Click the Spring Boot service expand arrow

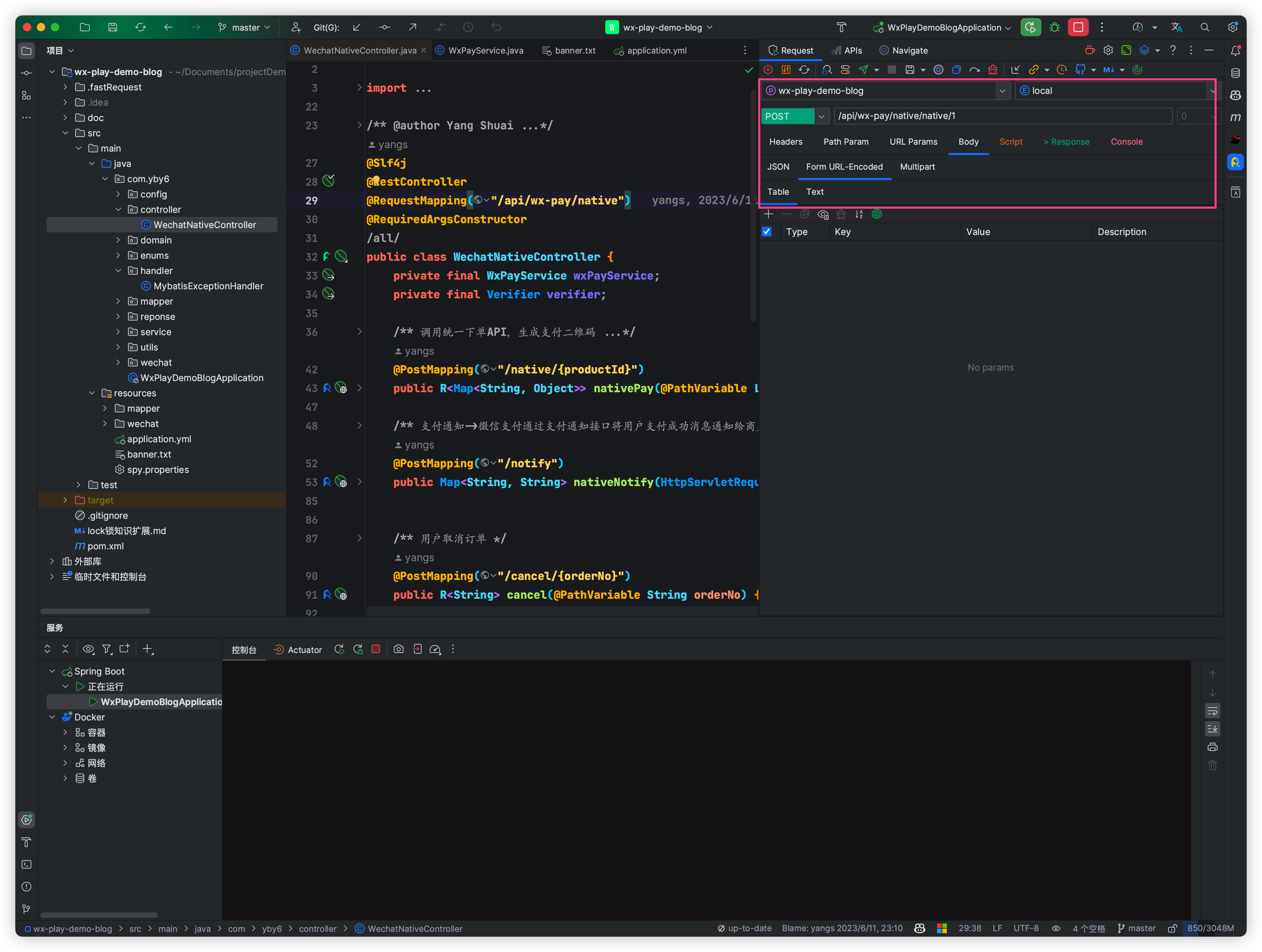coord(51,670)
